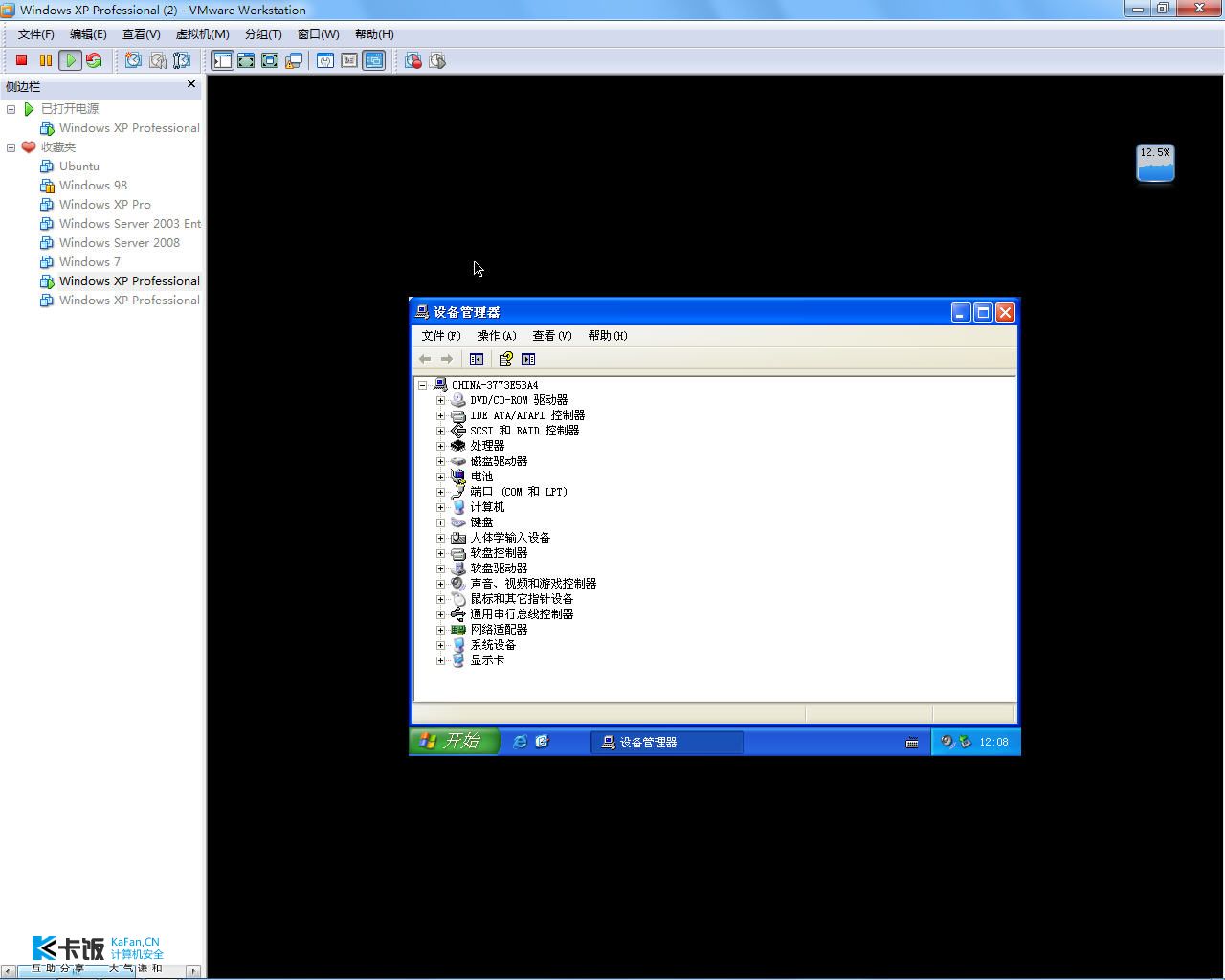Open Internet Explorer from XP quick launch
Image resolution: width=1225 pixels, height=980 pixels.
point(520,742)
